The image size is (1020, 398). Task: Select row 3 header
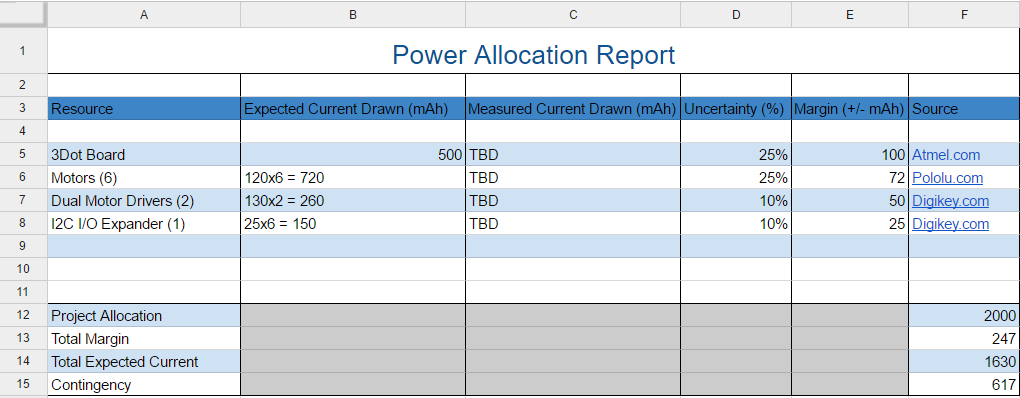pyautogui.click(x=23, y=109)
